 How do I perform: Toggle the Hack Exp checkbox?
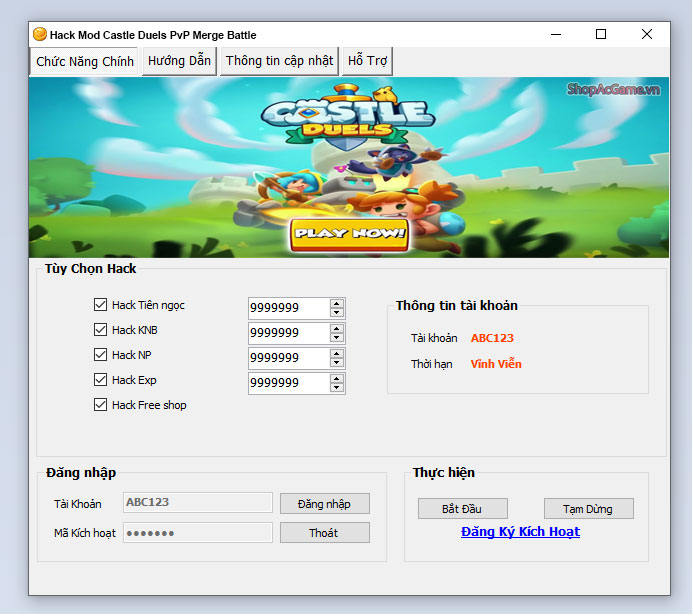[x=100, y=380]
